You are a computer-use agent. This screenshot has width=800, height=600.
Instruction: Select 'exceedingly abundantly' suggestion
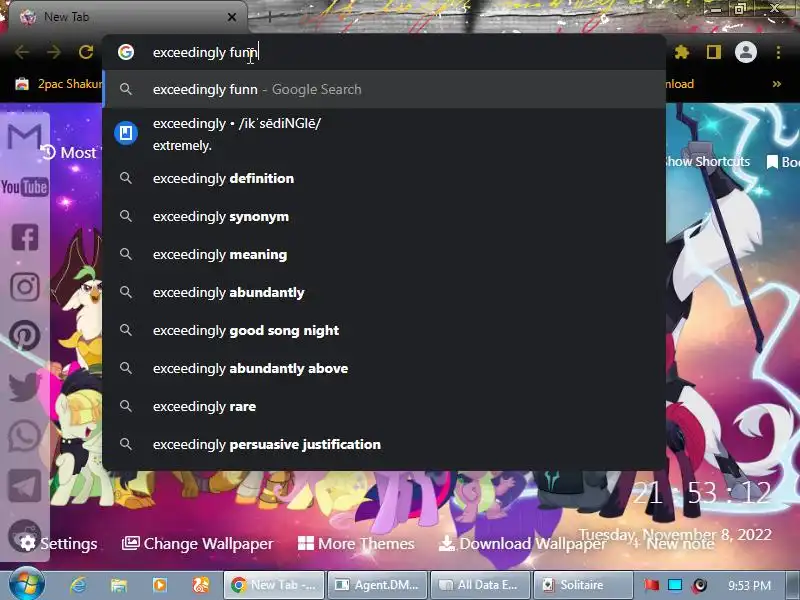(384, 292)
